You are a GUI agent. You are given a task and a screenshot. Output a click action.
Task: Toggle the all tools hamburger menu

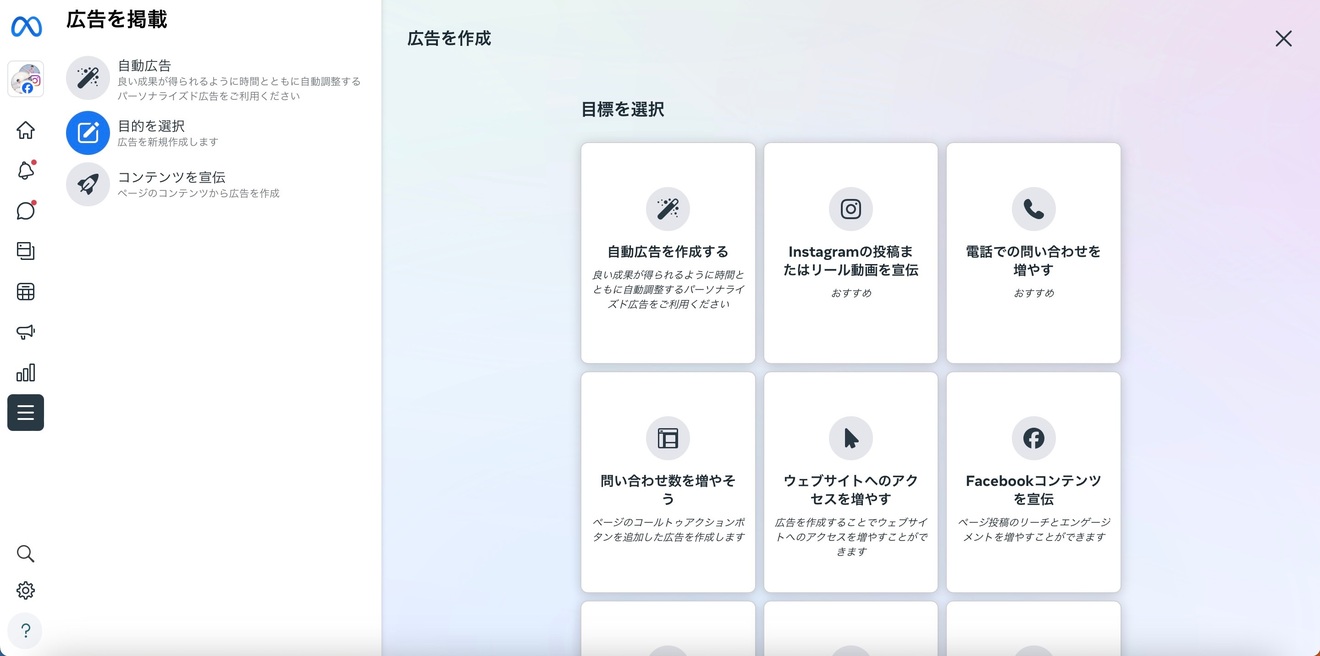[26, 413]
